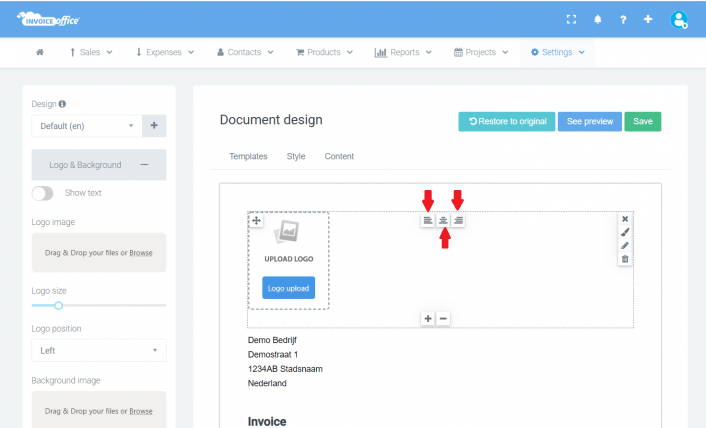Click the move handle on logo block
Viewport: 706px width, 428px height.
(x=256, y=221)
